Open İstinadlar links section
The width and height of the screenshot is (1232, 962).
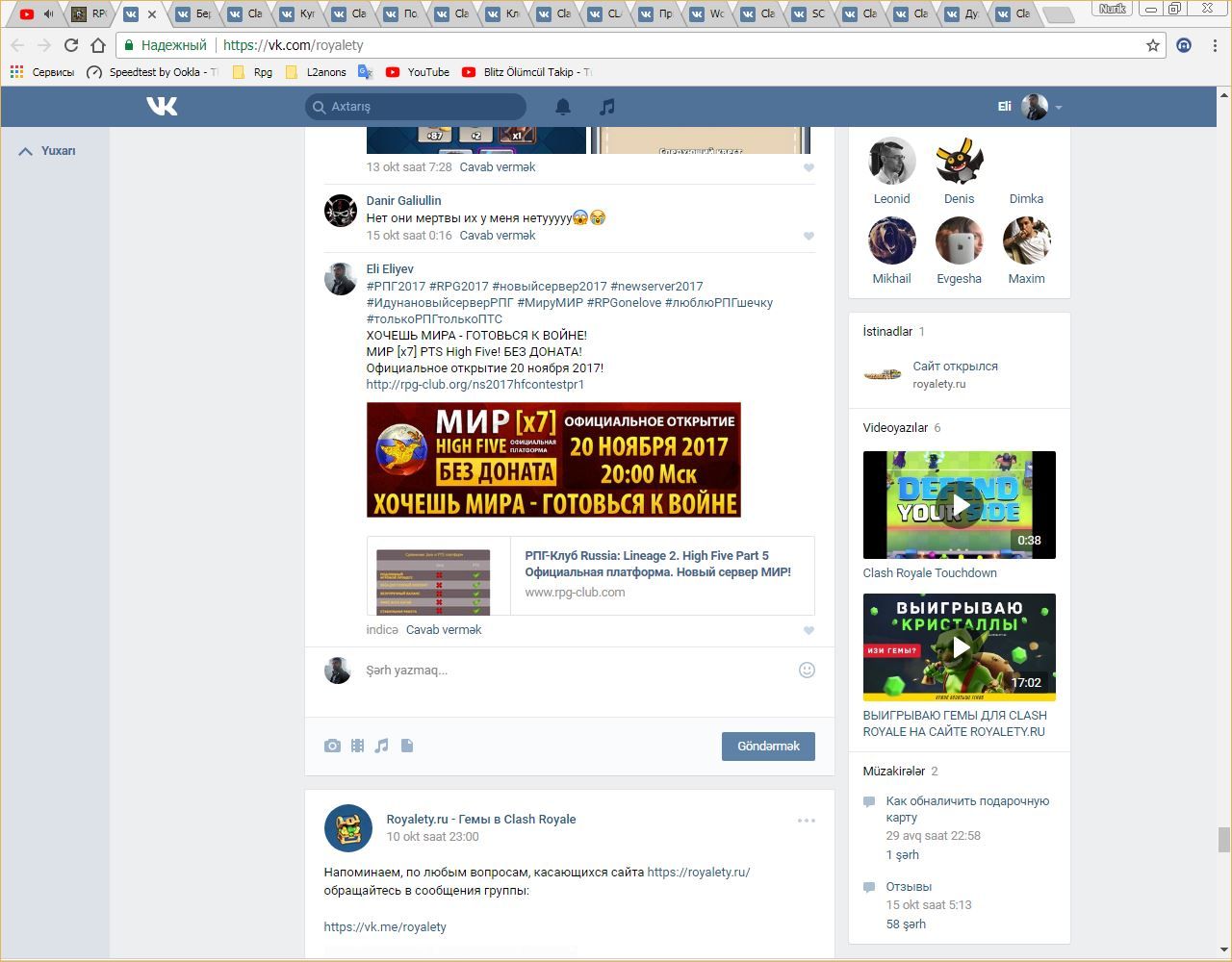(887, 332)
